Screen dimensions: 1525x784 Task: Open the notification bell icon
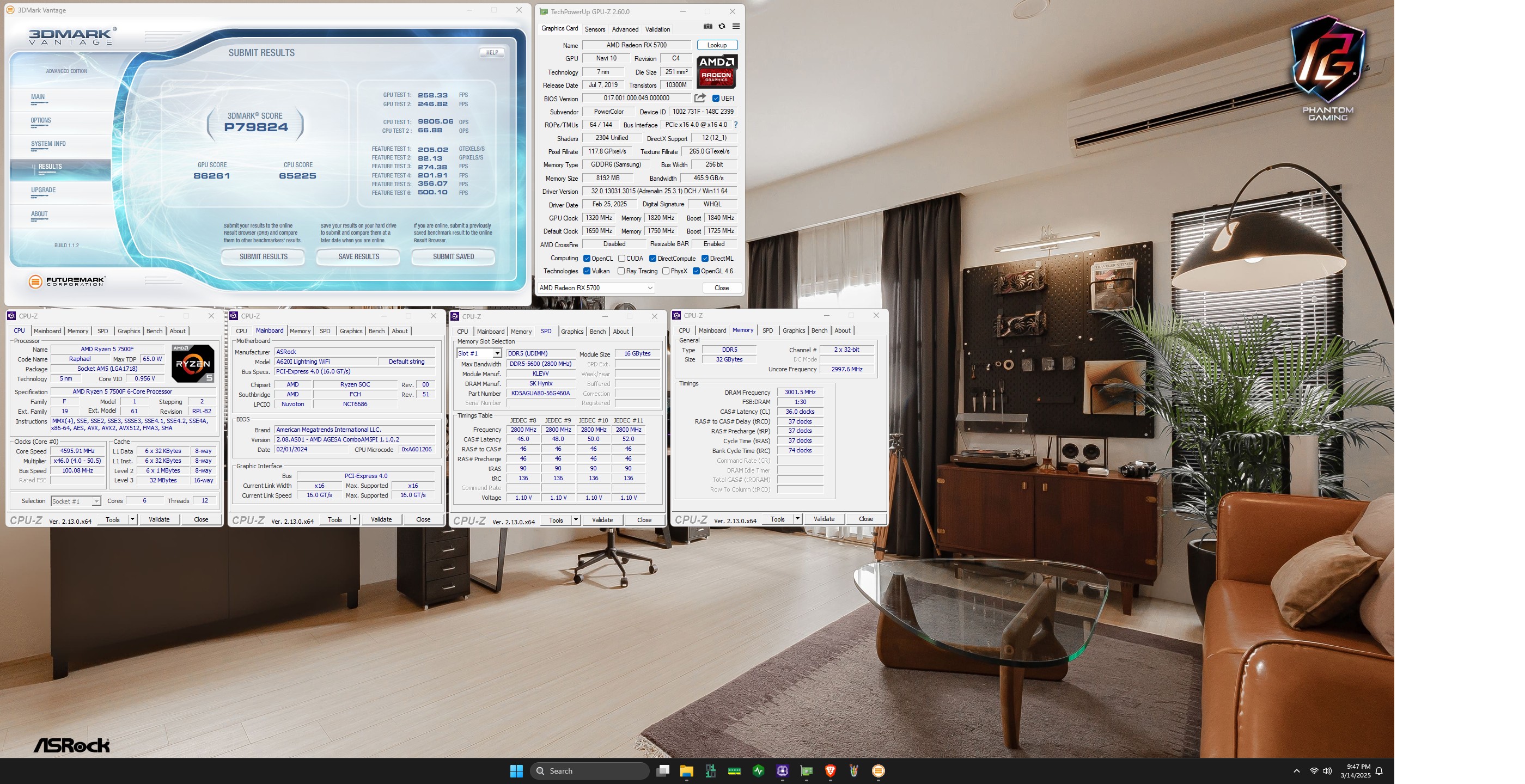[x=1380, y=771]
